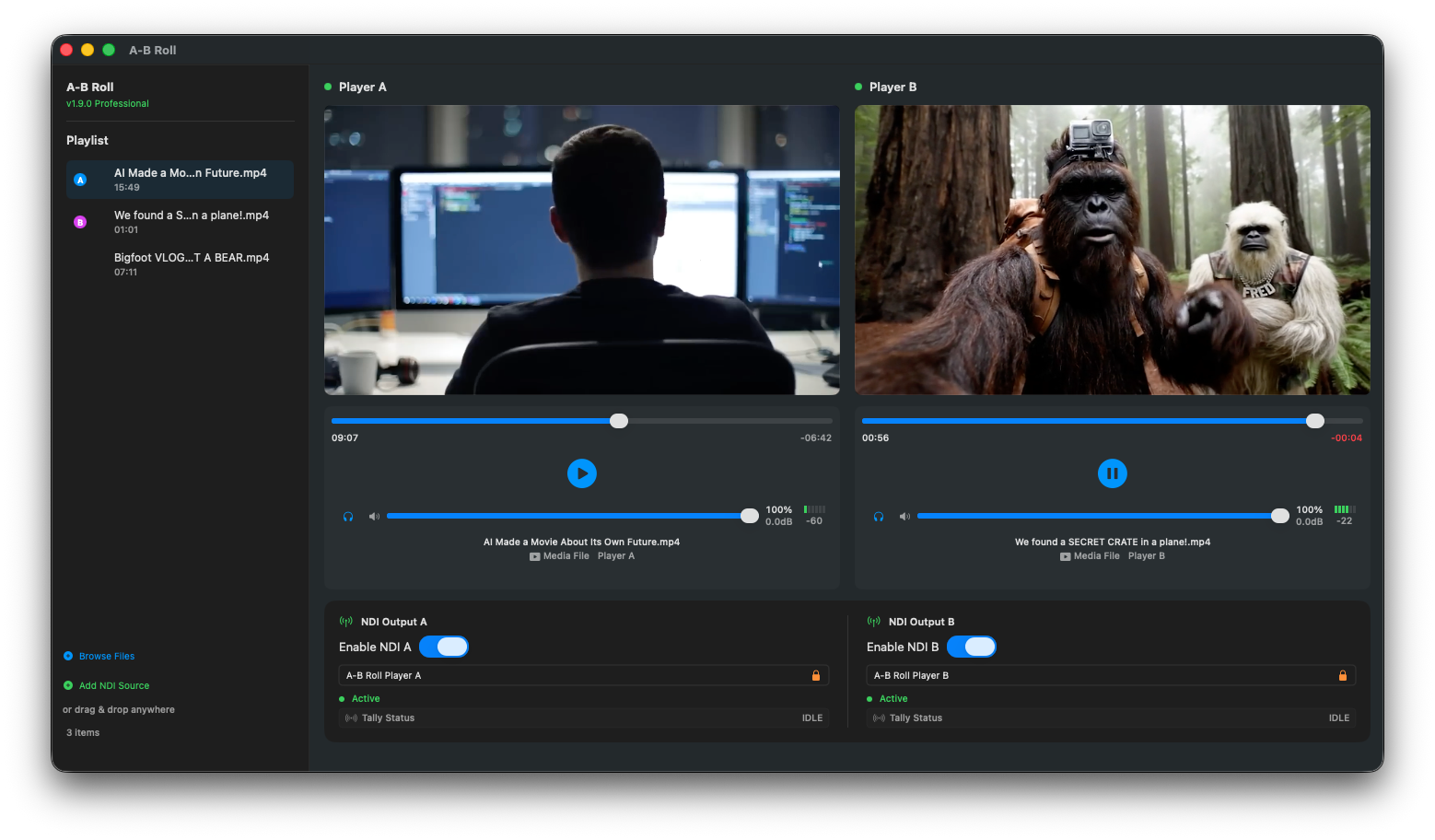Pause the video in Player B
Viewport: 1435px width, 840px height.
(1112, 473)
